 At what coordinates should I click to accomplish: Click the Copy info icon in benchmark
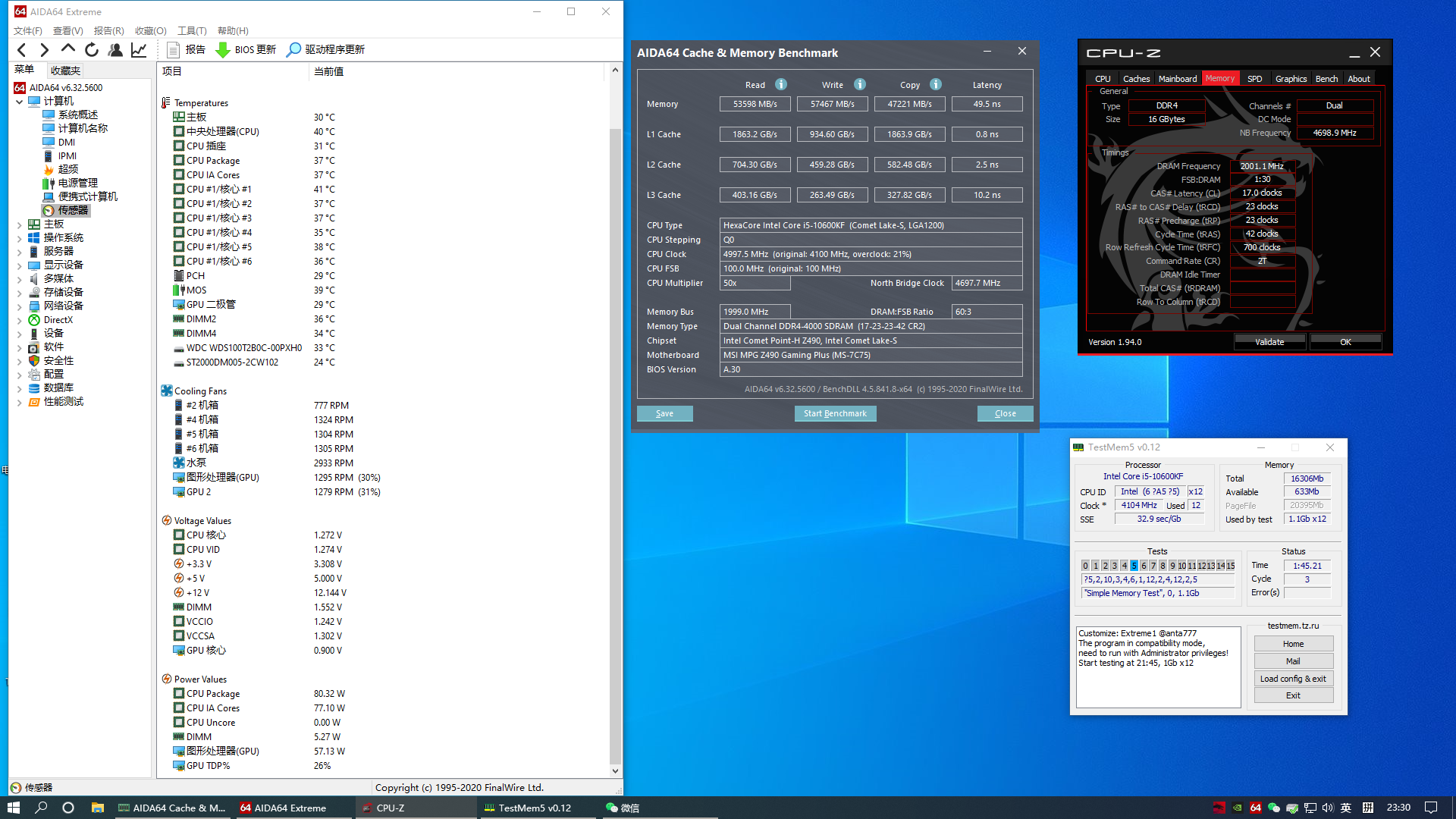coord(936,84)
